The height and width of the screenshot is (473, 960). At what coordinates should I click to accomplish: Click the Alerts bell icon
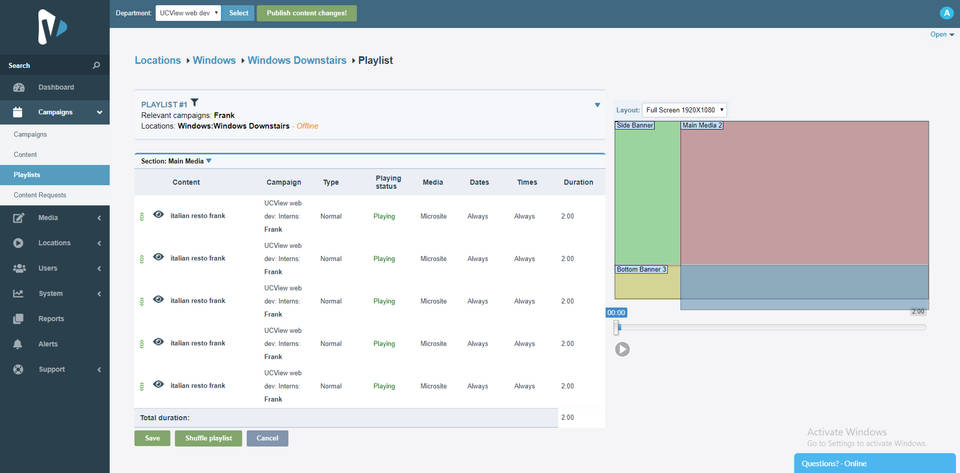18,344
